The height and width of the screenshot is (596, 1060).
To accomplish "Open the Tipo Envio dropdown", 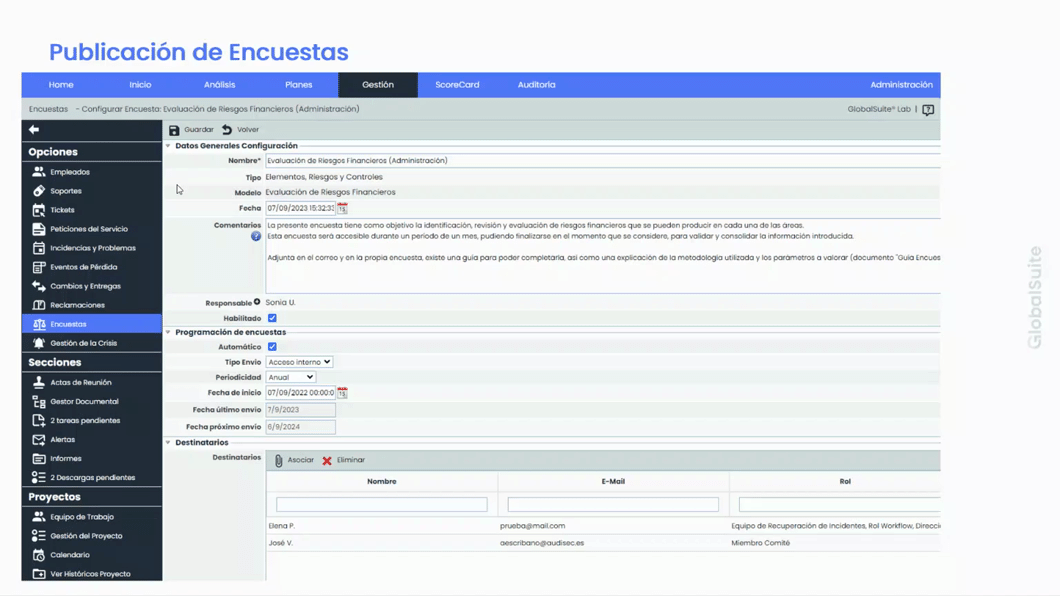I will click(x=299, y=361).
